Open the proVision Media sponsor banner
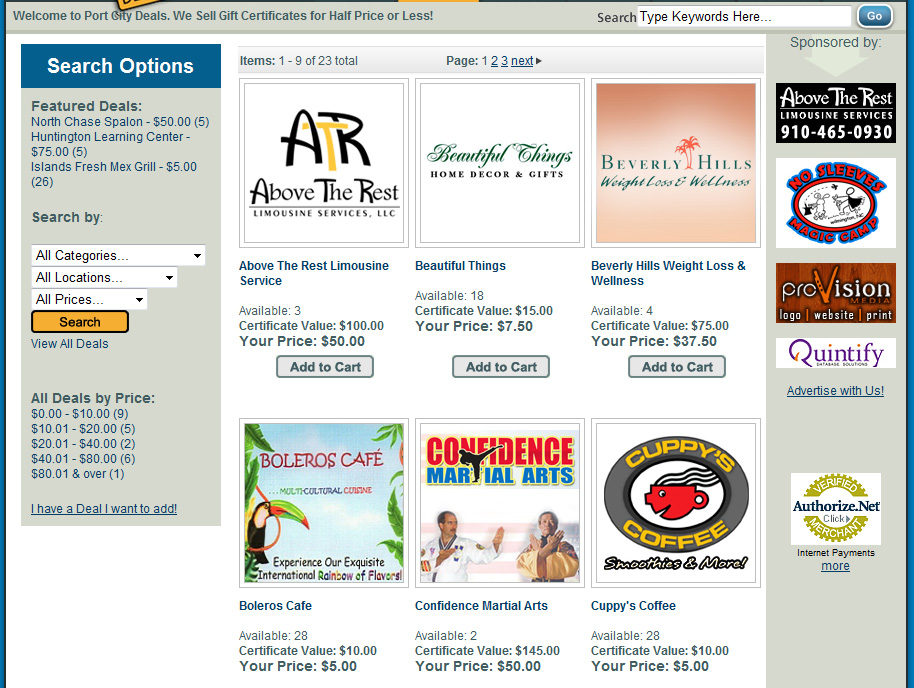 (835, 293)
